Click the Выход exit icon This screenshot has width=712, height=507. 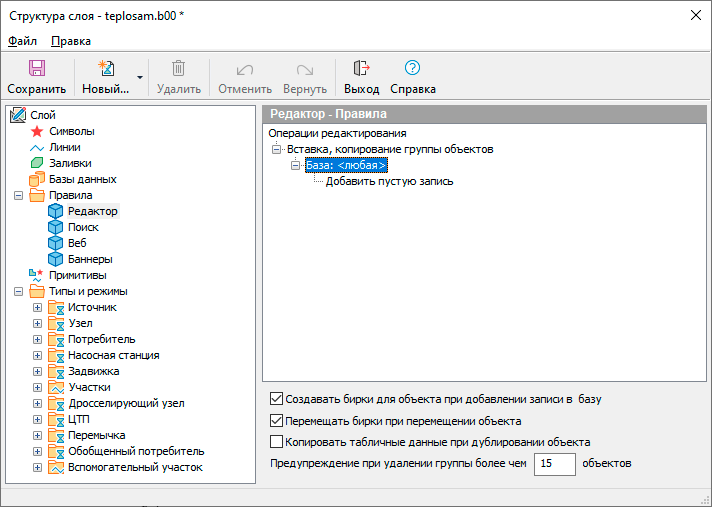coord(361,69)
